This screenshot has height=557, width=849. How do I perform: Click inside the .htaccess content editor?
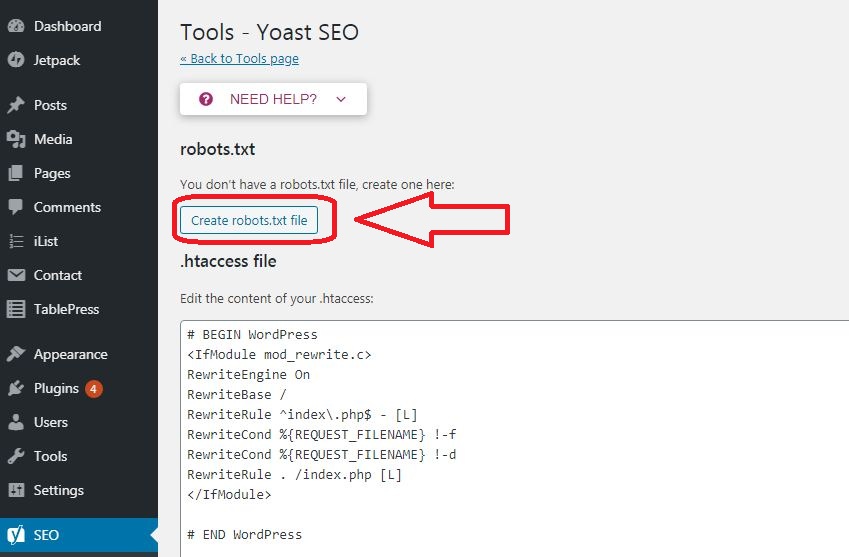coord(514,438)
